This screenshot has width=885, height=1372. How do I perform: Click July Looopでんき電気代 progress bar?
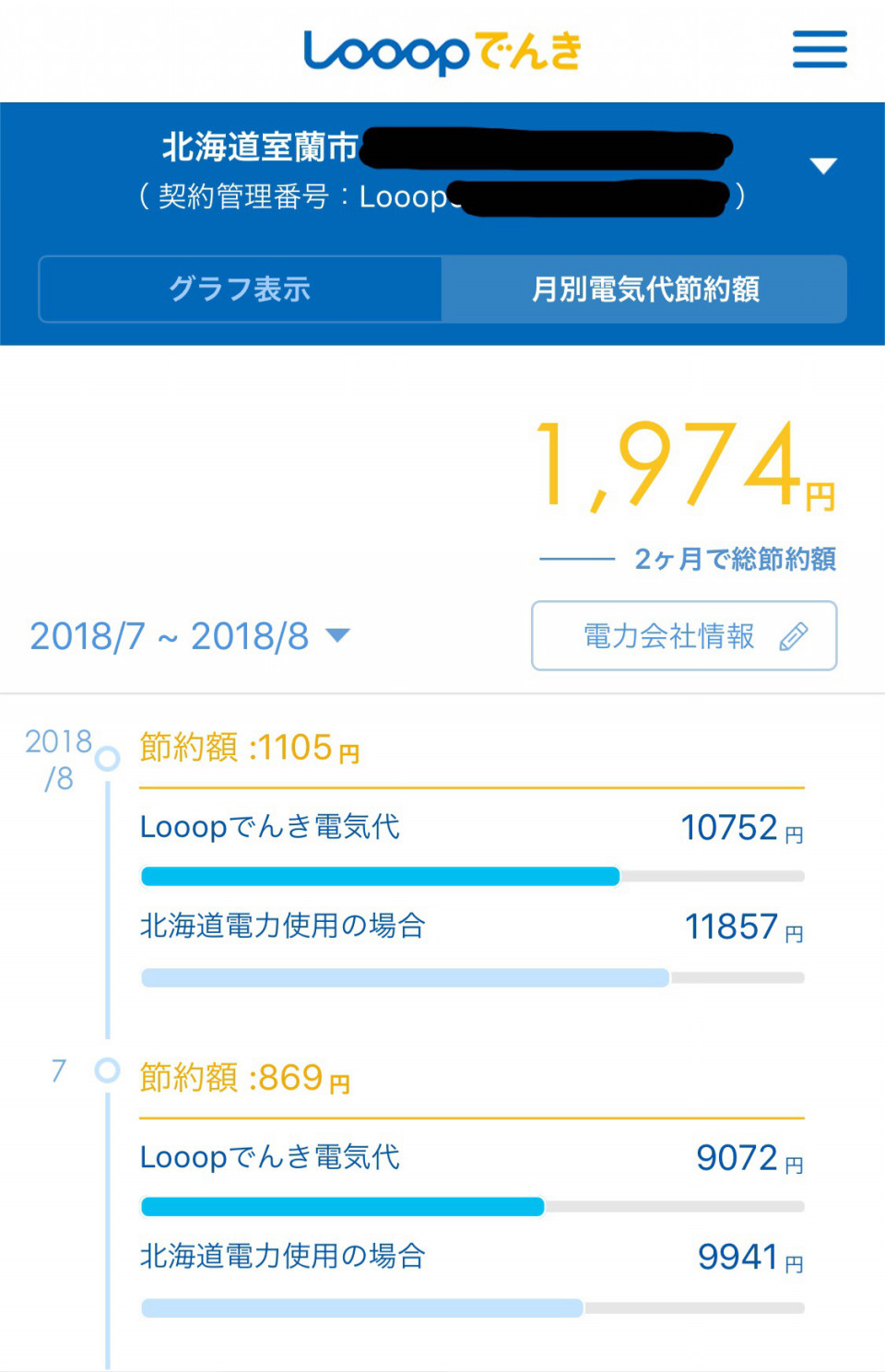[x=472, y=1206]
